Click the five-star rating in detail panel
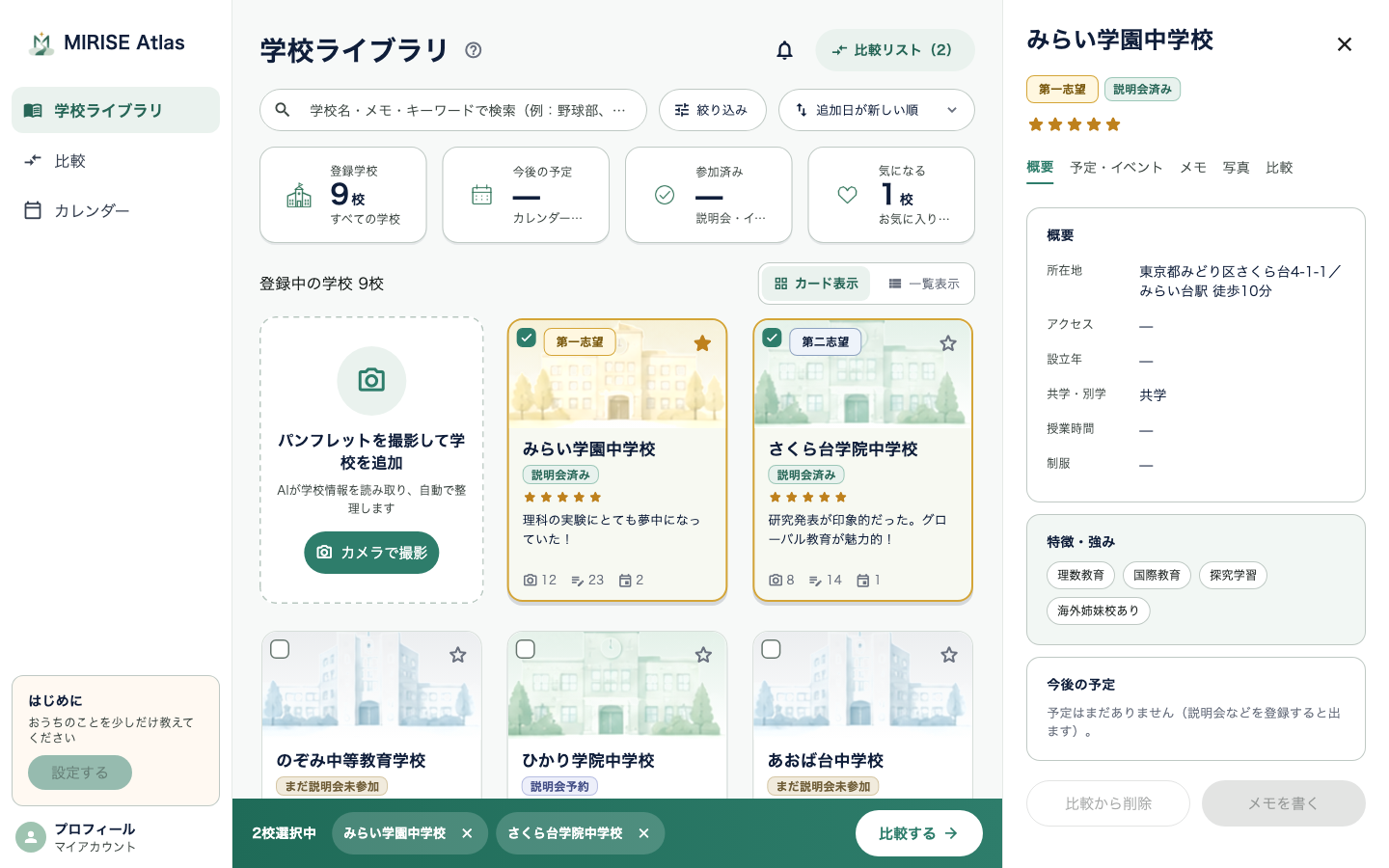Image resolution: width=1389 pixels, height=868 pixels. pyautogui.click(x=1075, y=124)
